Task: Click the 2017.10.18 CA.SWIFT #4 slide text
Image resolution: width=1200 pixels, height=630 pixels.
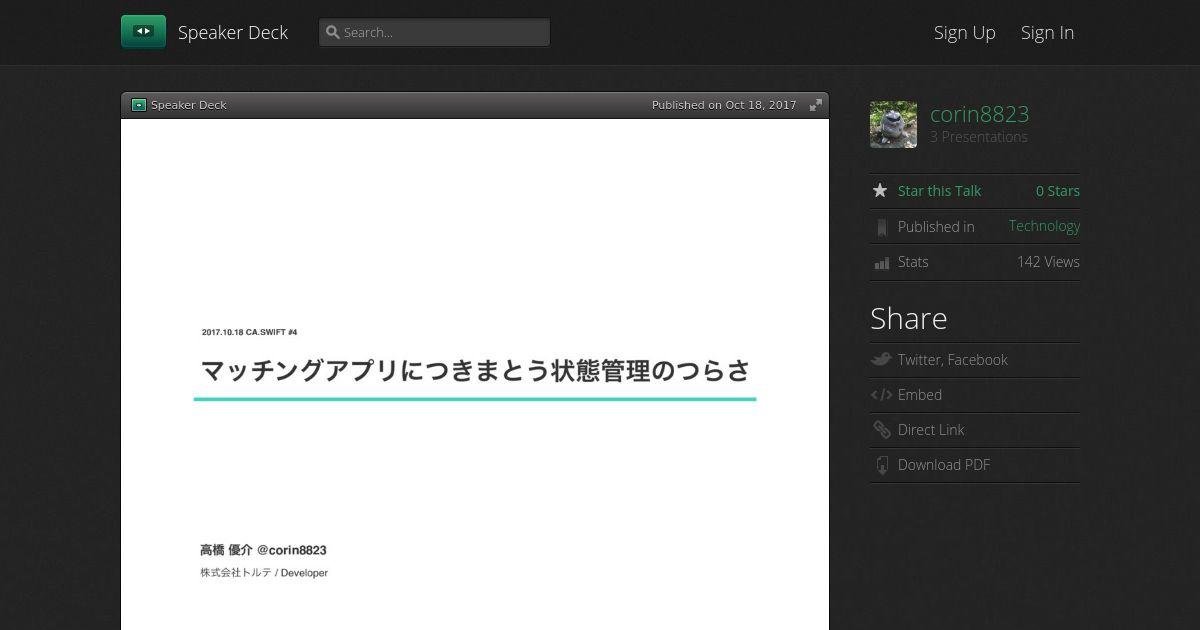Action: pos(249,332)
